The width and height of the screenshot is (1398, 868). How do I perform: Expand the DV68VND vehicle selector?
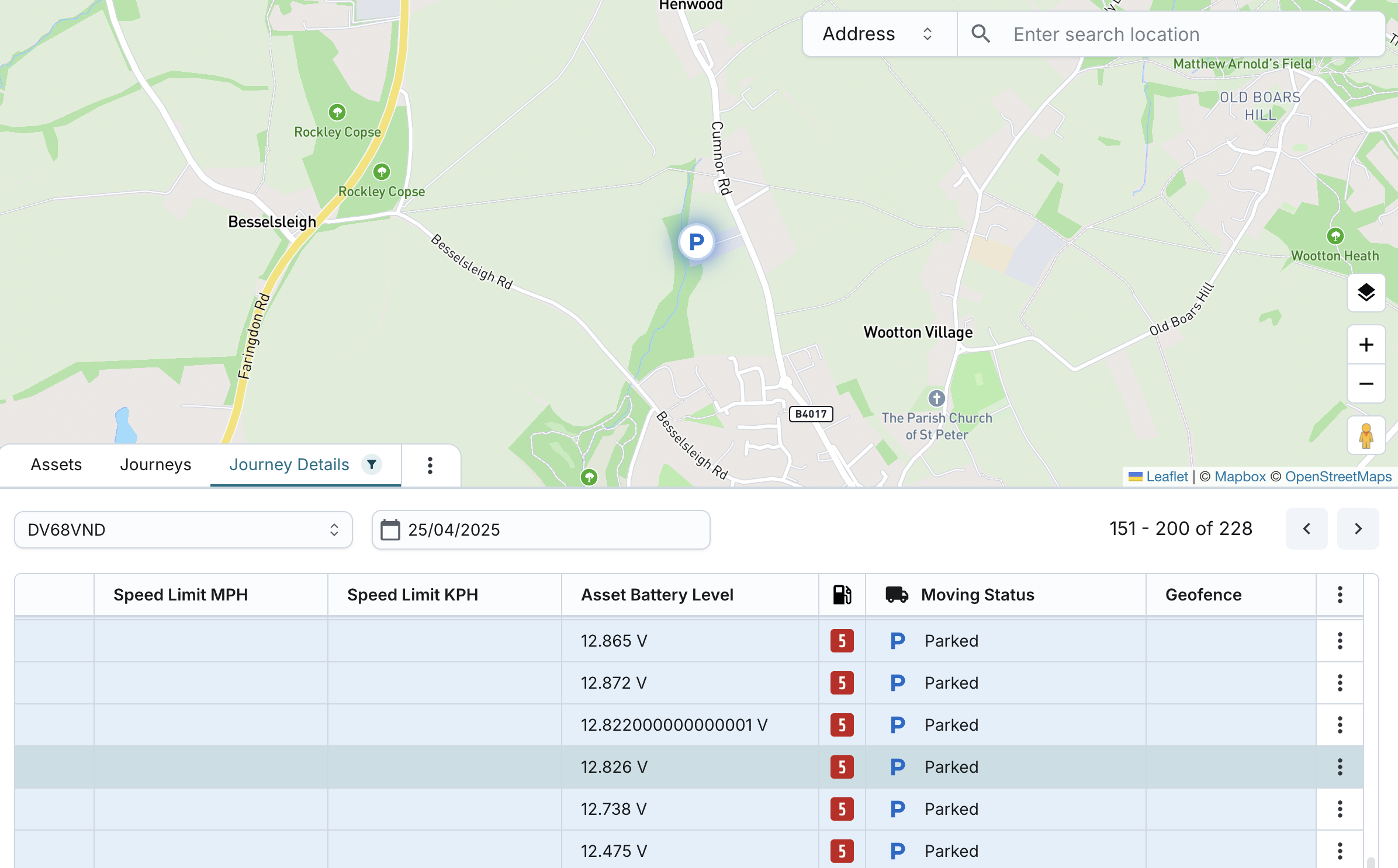(x=183, y=530)
